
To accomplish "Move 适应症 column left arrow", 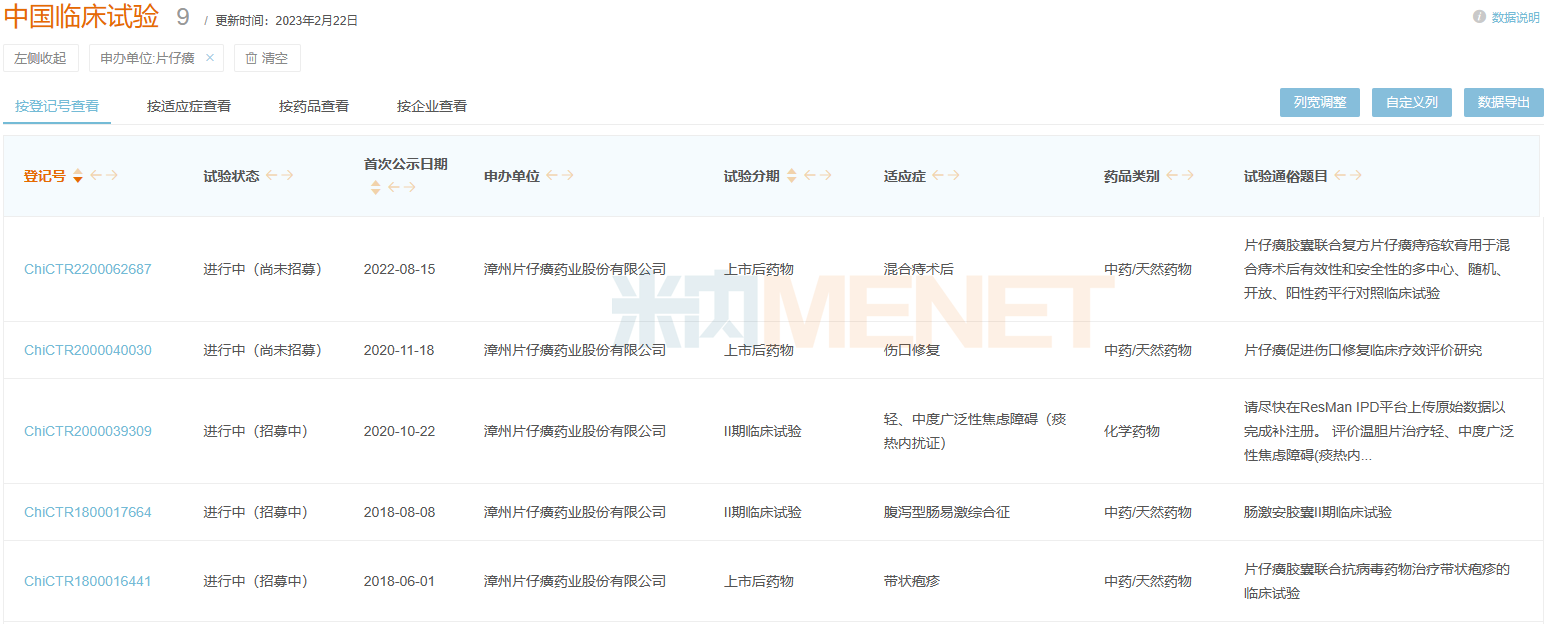I will [938, 176].
